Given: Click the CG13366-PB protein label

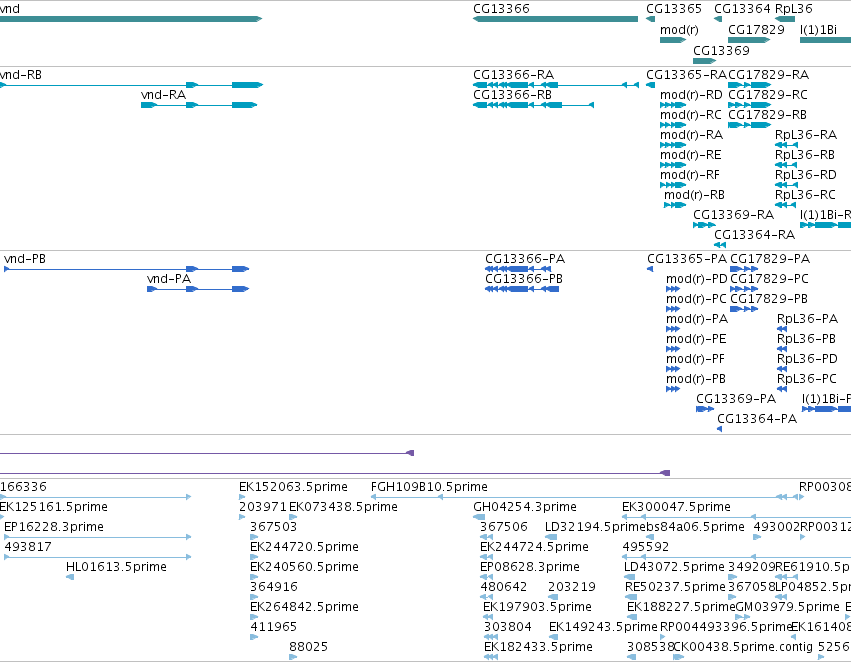Looking at the screenshot, I should [524, 279].
